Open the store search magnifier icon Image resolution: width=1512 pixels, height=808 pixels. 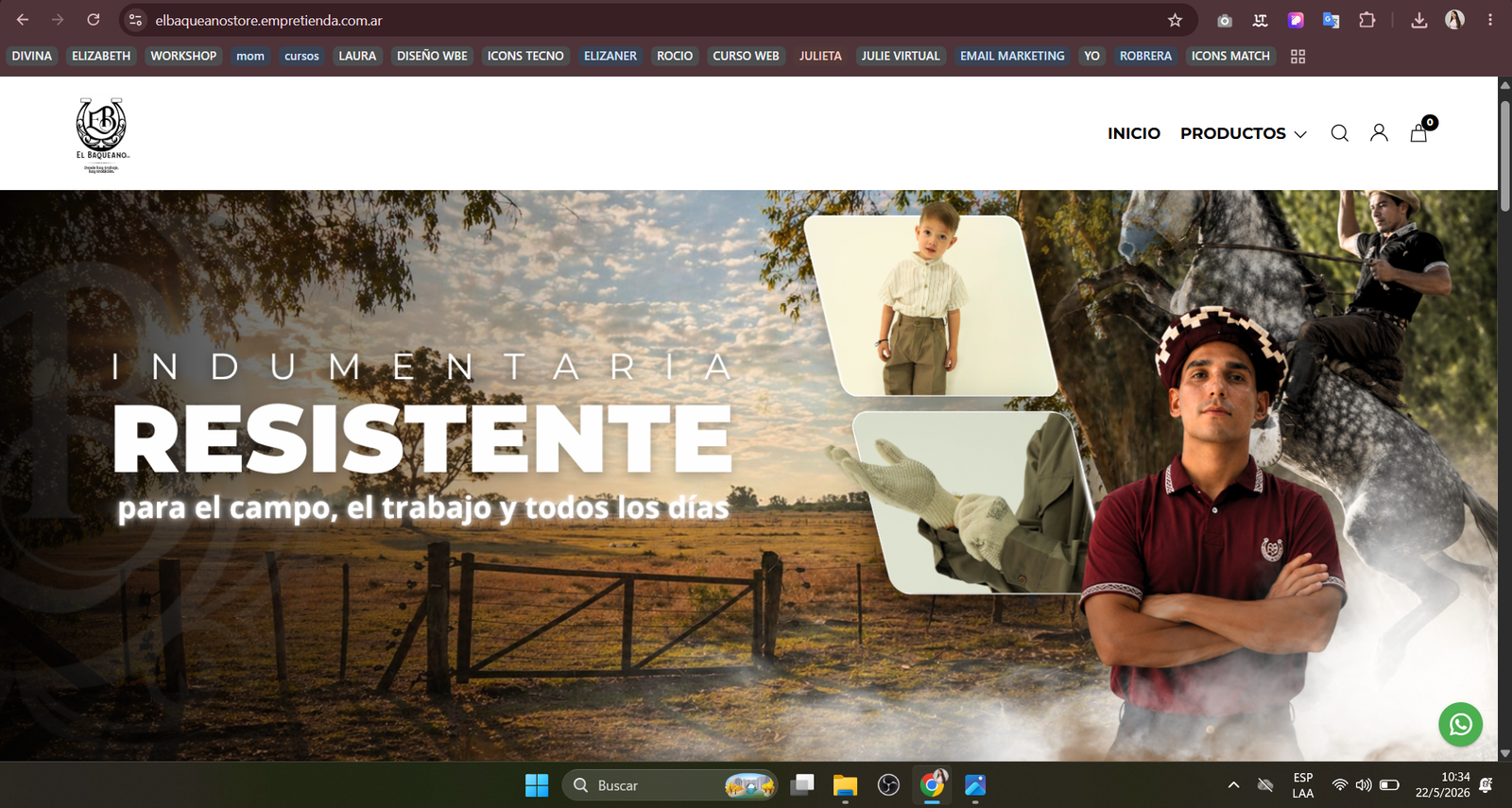click(x=1339, y=133)
